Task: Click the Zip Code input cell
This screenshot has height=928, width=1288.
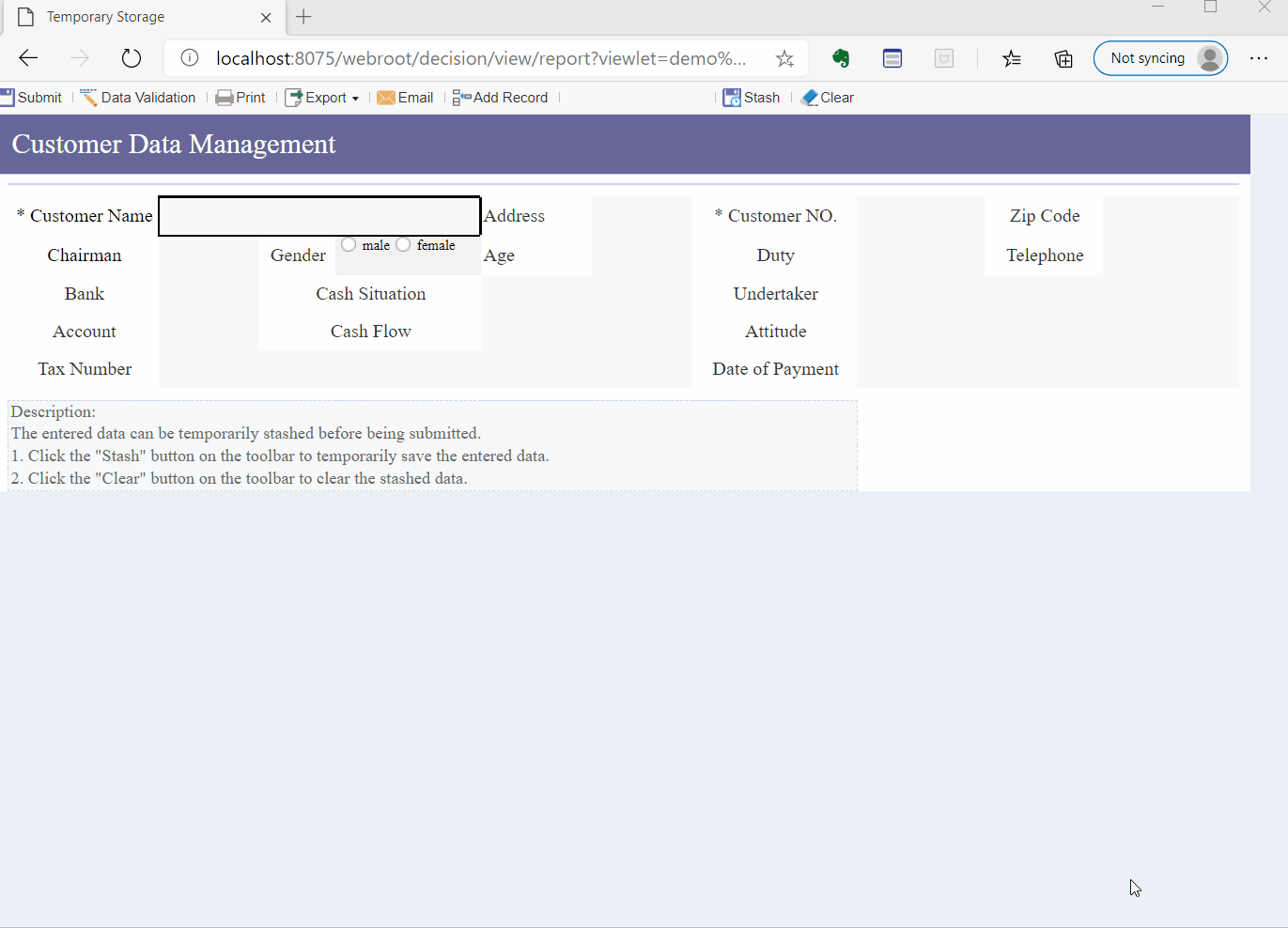Action: point(1171,216)
